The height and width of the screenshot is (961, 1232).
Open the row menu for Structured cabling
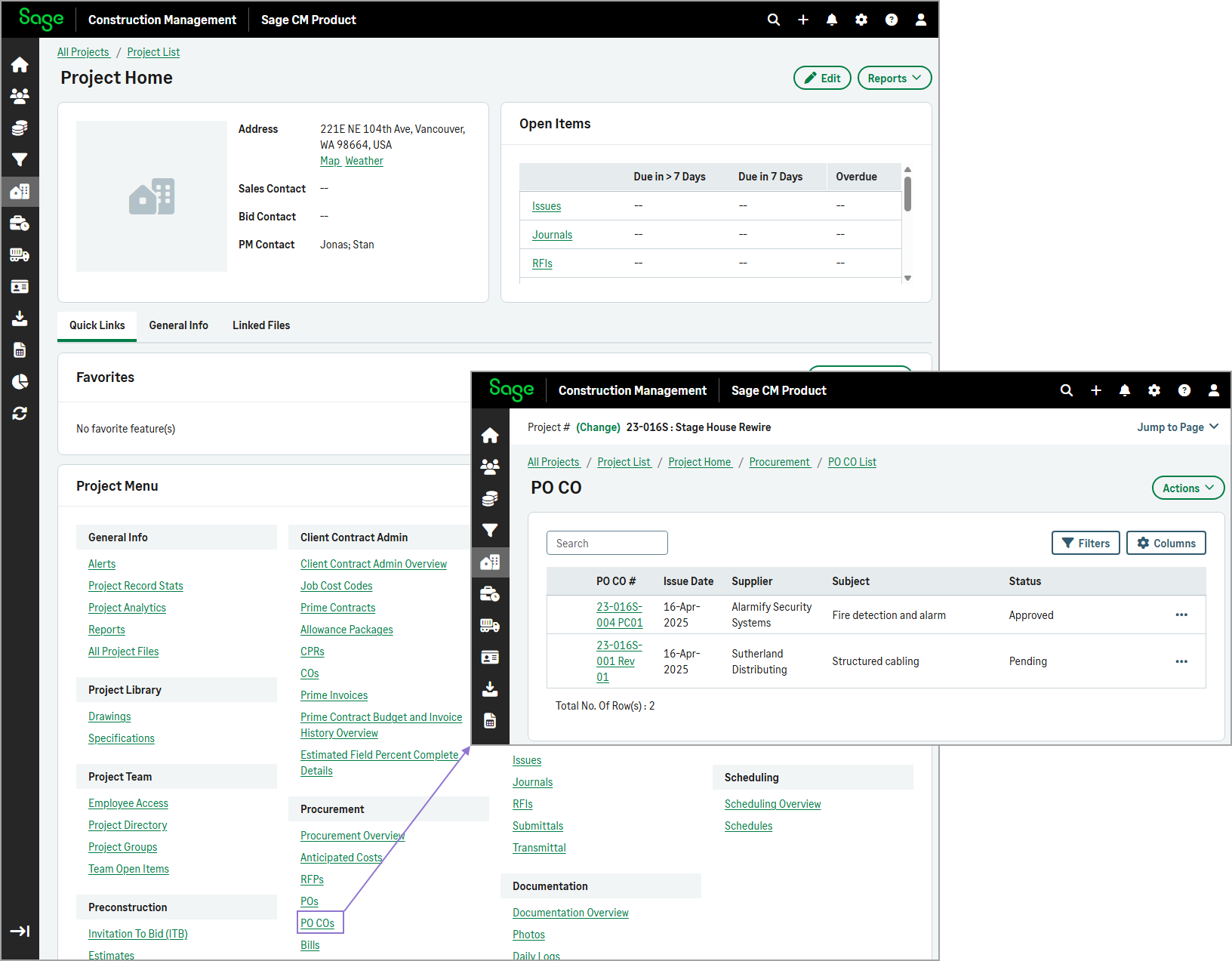pos(1181,661)
